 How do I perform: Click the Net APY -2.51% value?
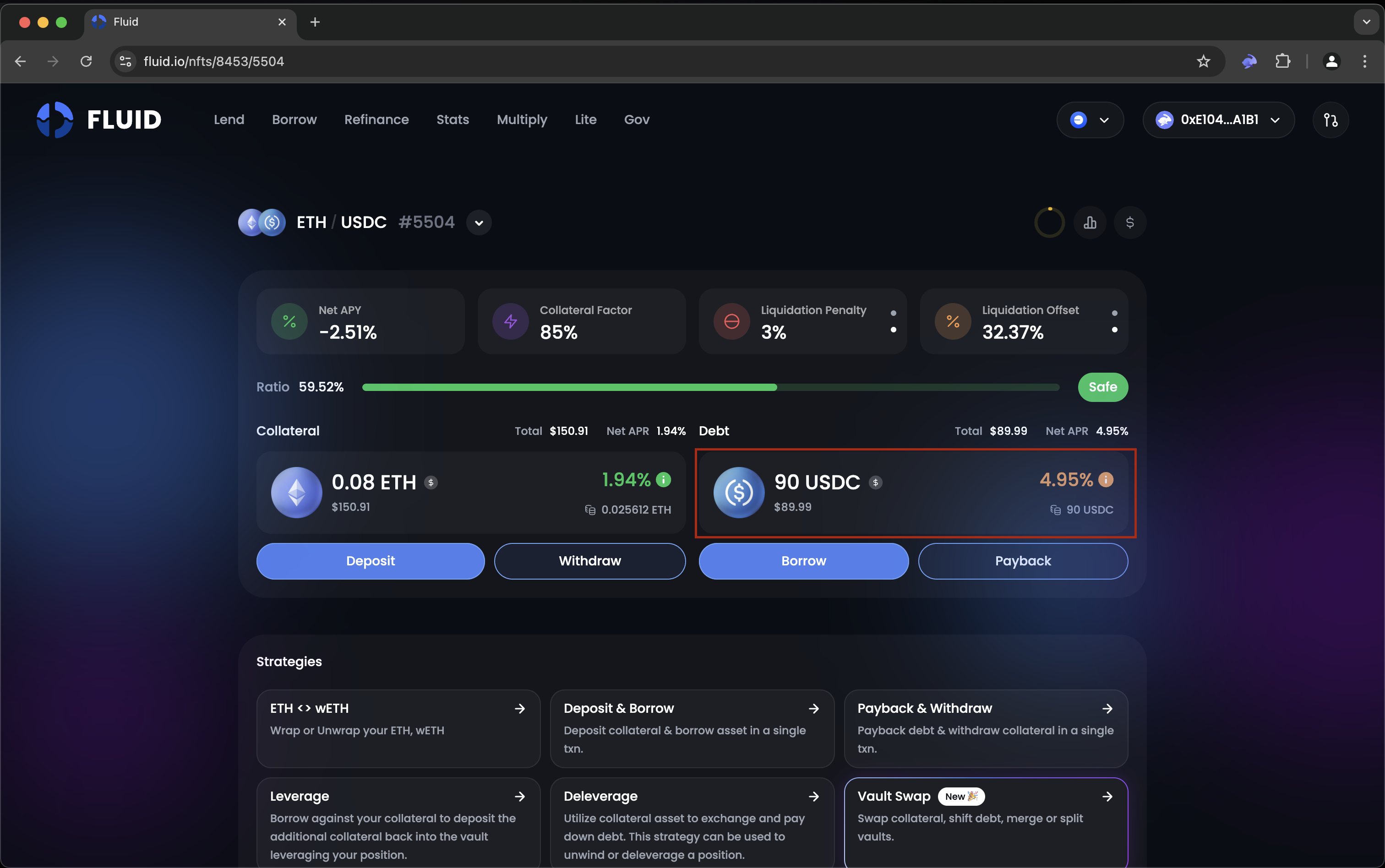(348, 332)
